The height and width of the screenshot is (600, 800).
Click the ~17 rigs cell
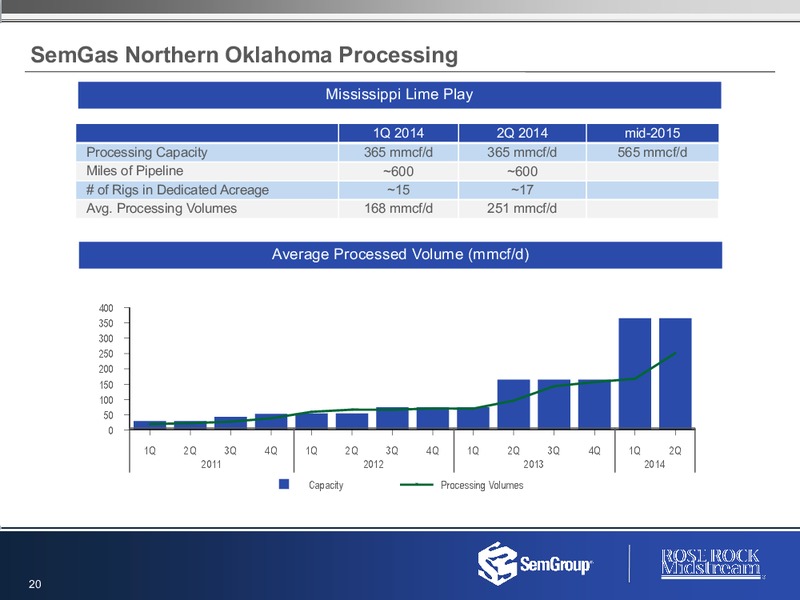(x=522, y=190)
